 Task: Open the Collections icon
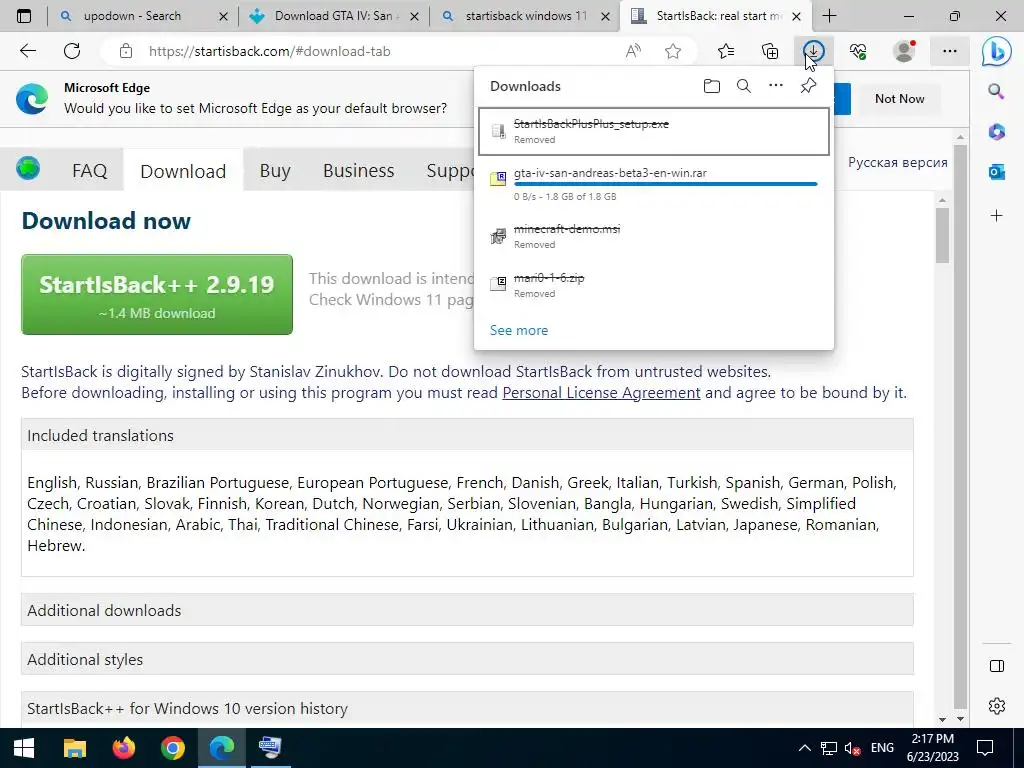[x=770, y=51]
